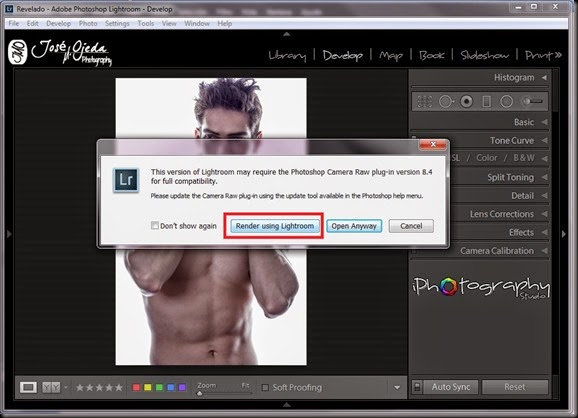Apply the blue color label
This screenshot has width=578, height=418.
pos(171,387)
